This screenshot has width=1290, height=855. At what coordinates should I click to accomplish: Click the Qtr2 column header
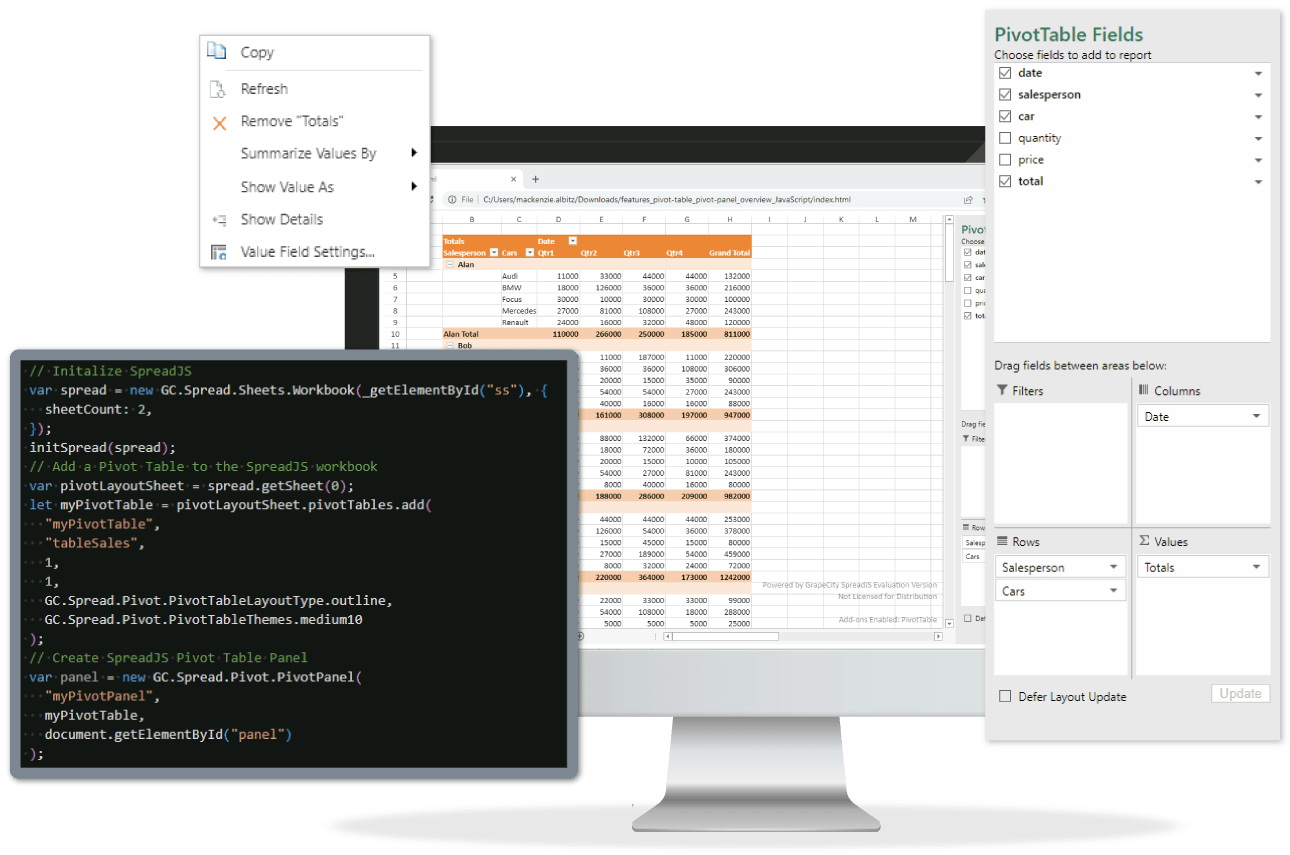click(588, 253)
